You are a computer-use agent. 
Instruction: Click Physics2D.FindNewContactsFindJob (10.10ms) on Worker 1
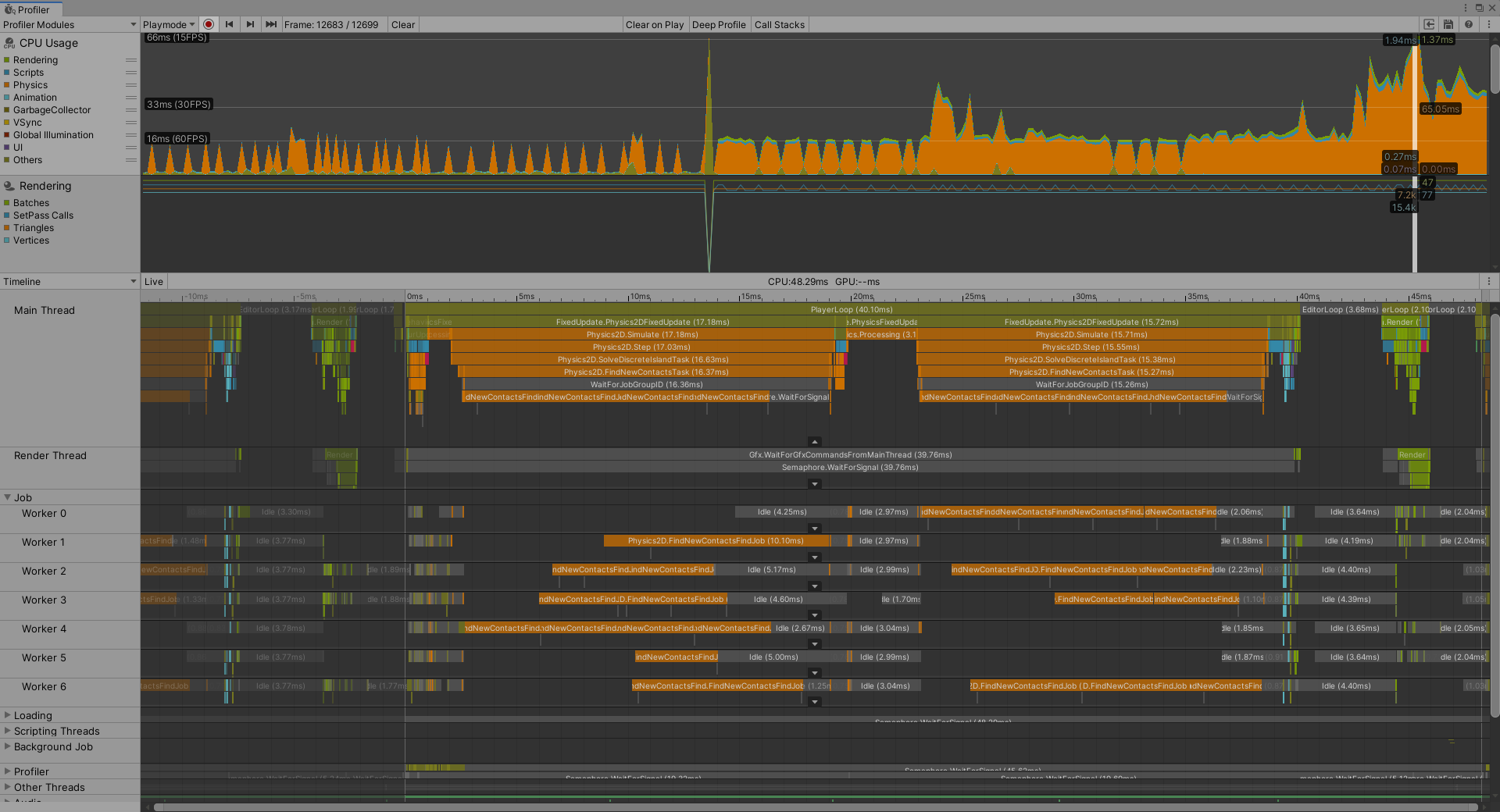716,540
